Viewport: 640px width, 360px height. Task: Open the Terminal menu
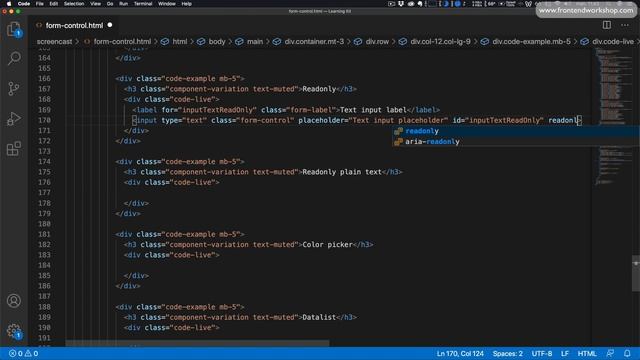pos(143,4)
